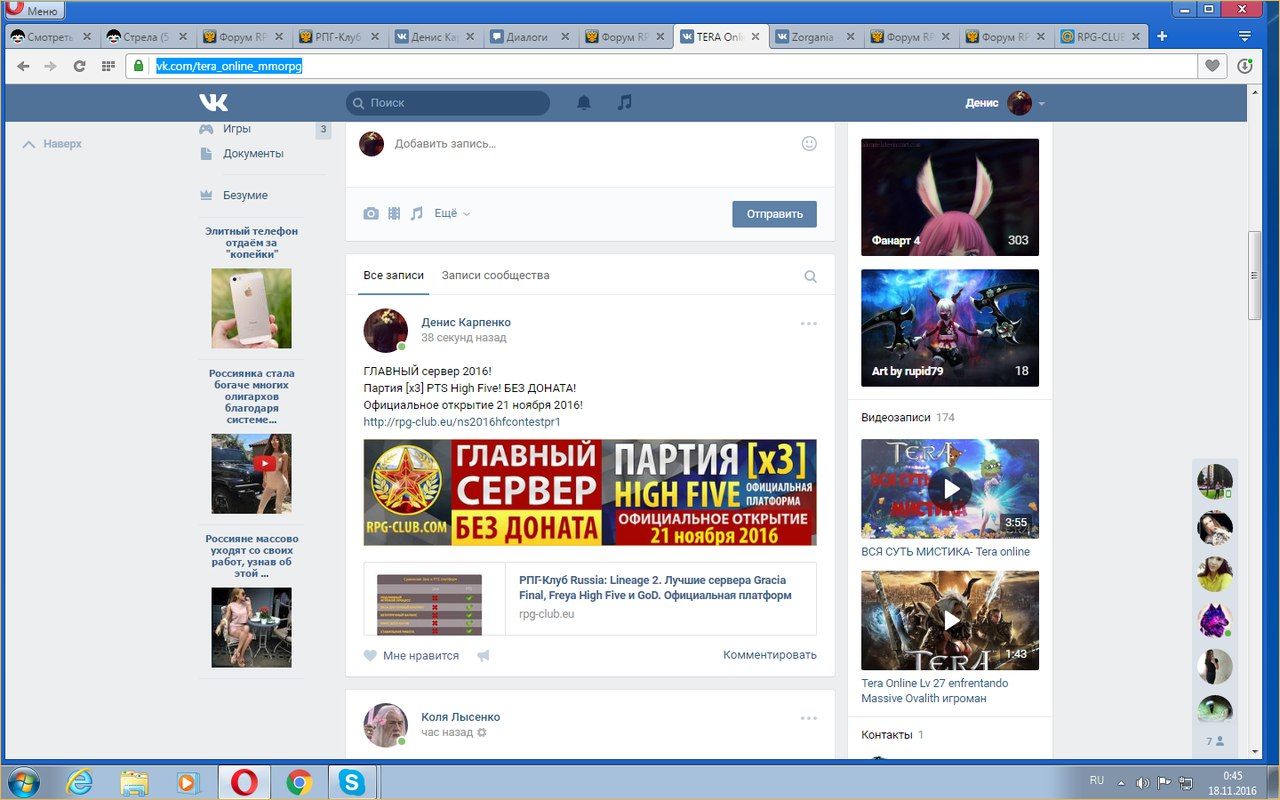The width and height of the screenshot is (1280, 800).
Task: Click the browser address bar URL
Action: (229, 66)
